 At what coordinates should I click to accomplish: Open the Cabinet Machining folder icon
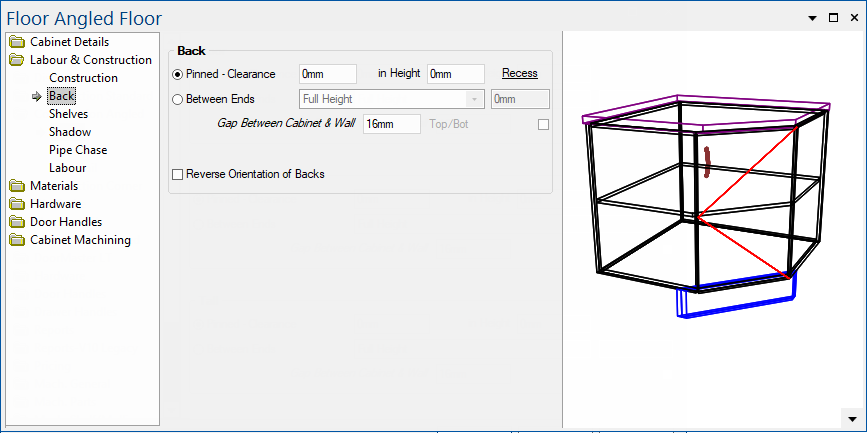point(17,240)
